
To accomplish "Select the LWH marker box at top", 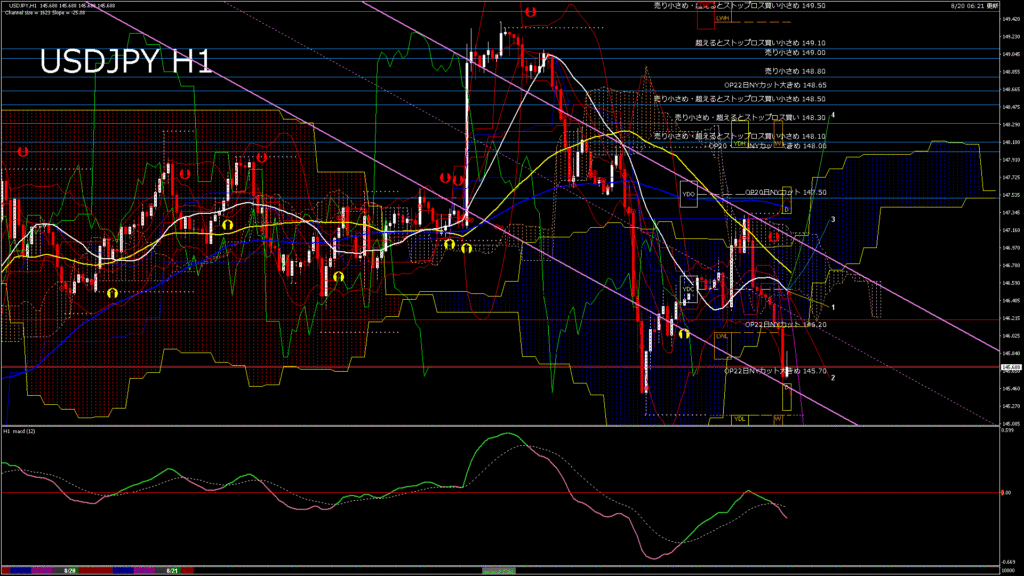I will 722,18.
